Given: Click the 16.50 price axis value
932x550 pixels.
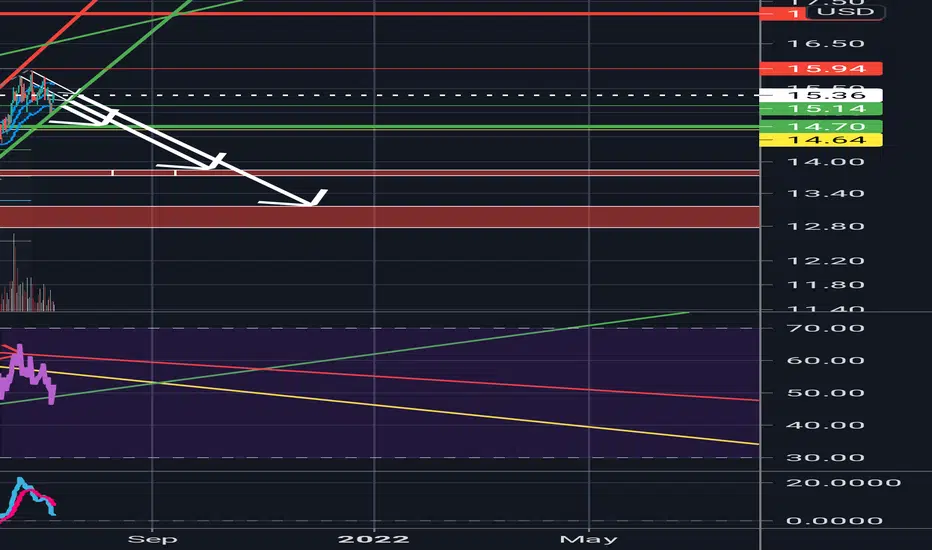Looking at the screenshot, I should click(826, 43).
